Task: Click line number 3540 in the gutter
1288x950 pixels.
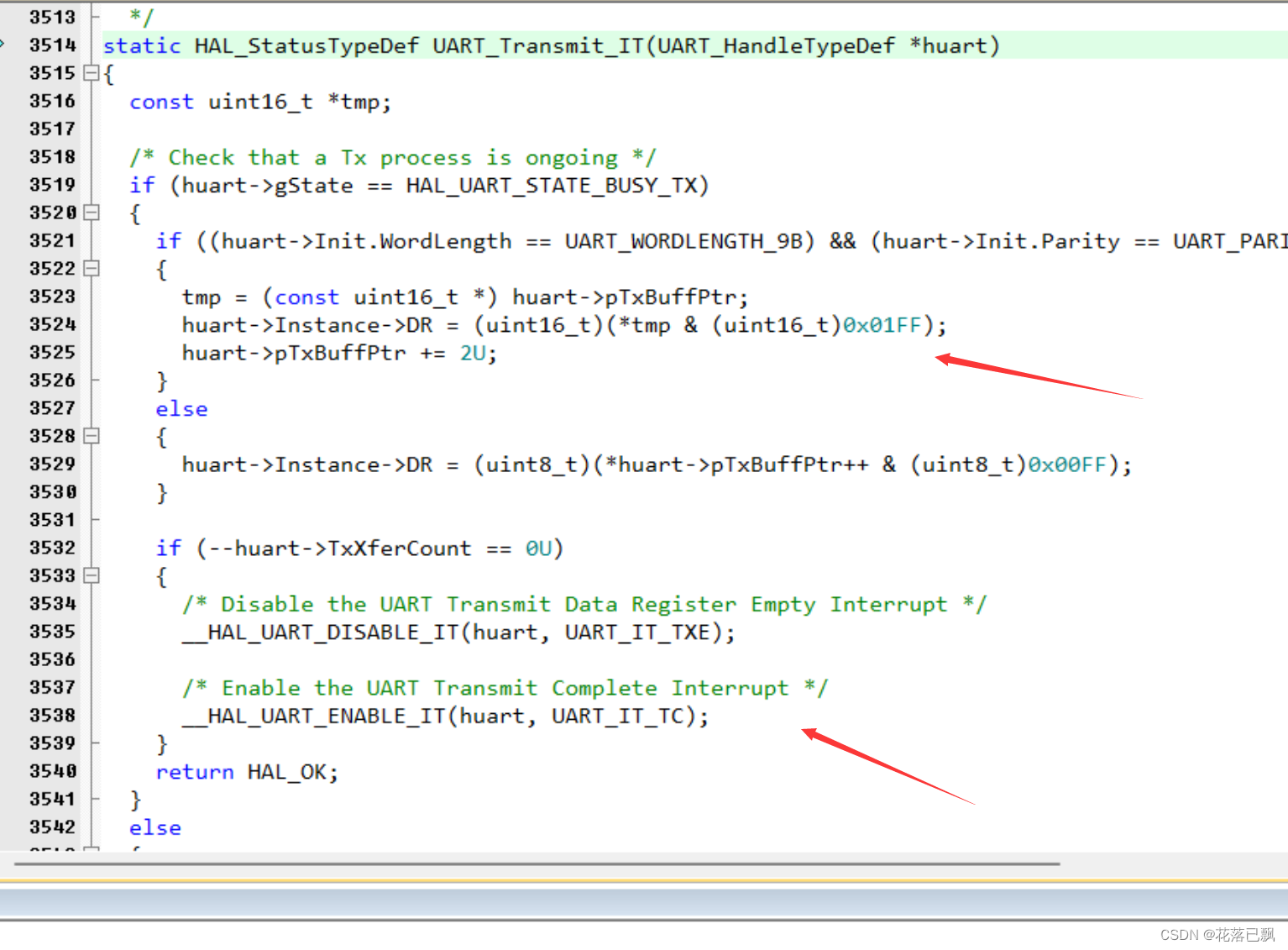Action: point(52,771)
